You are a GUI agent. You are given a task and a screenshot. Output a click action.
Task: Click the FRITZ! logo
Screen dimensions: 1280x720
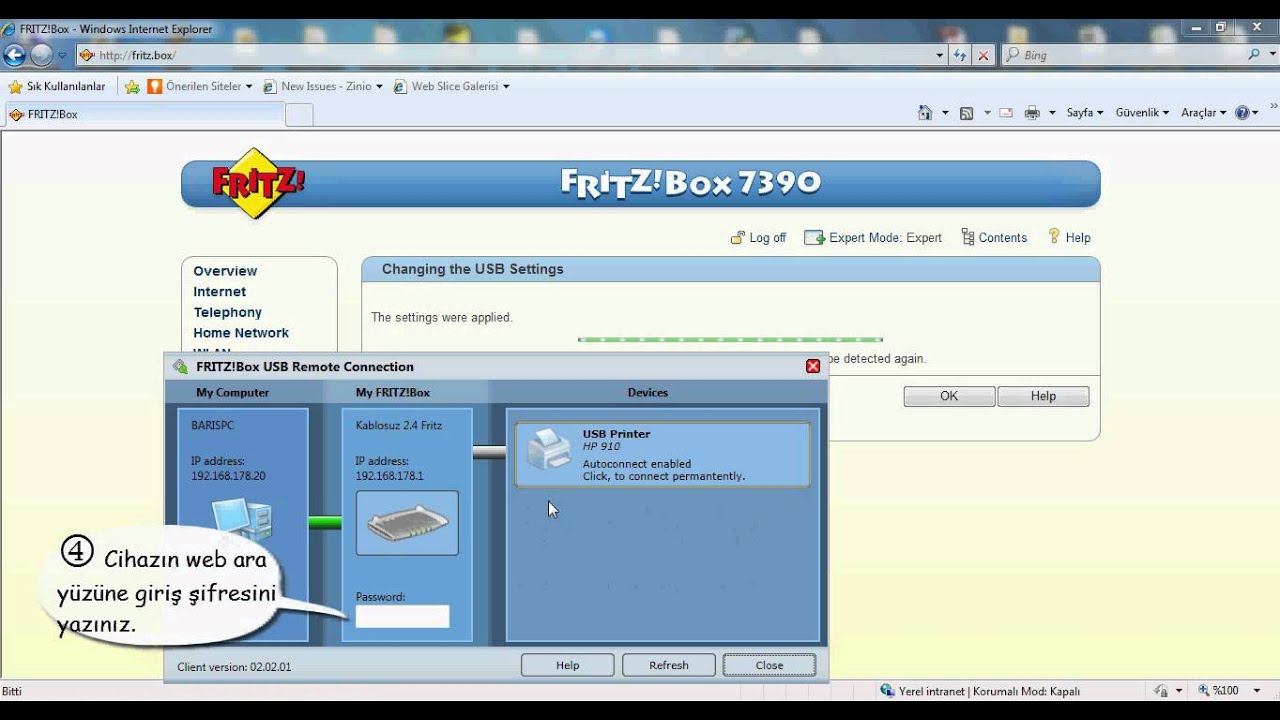pos(258,183)
